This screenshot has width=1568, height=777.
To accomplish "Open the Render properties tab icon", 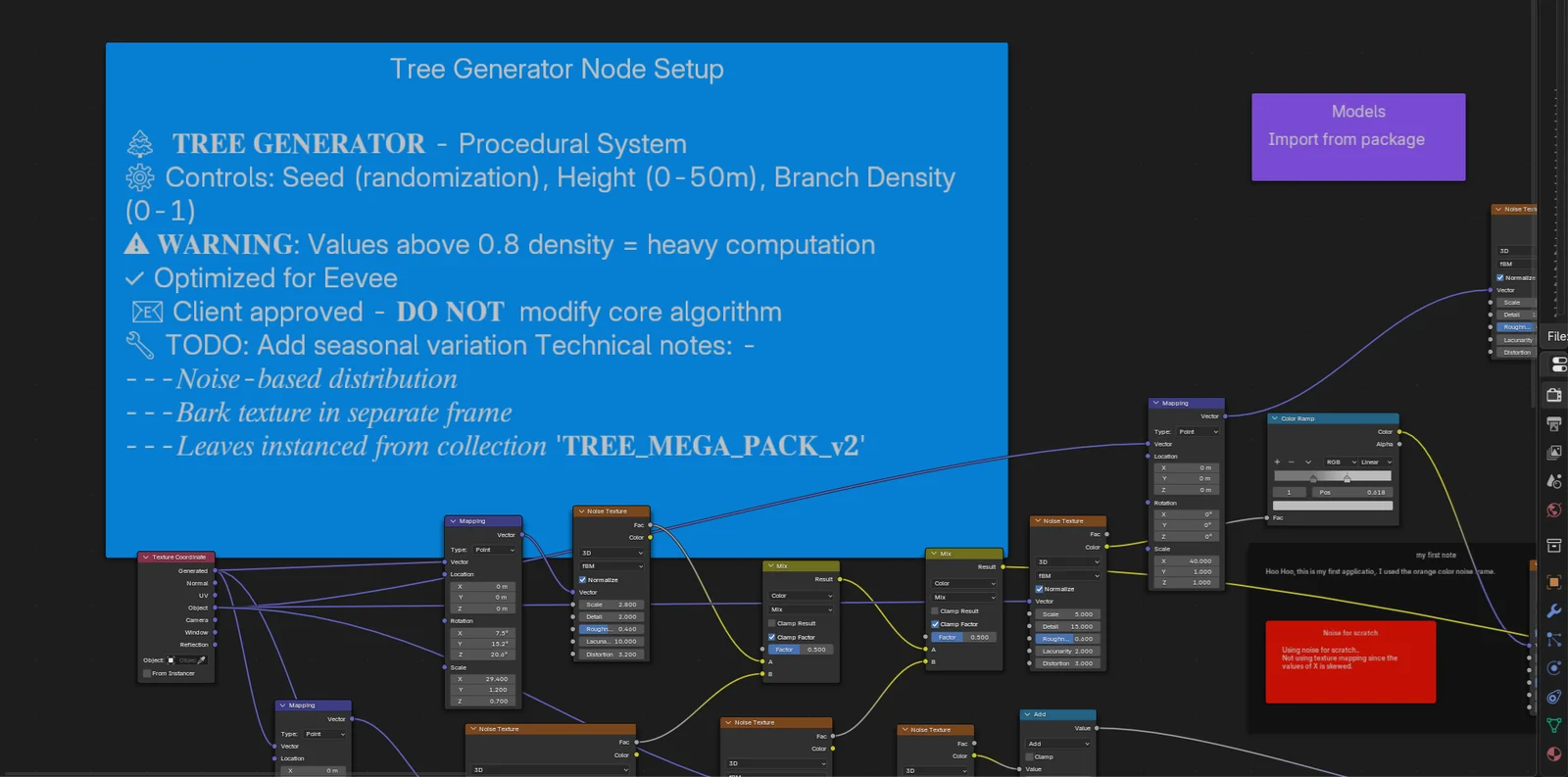I will point(1554,395).
